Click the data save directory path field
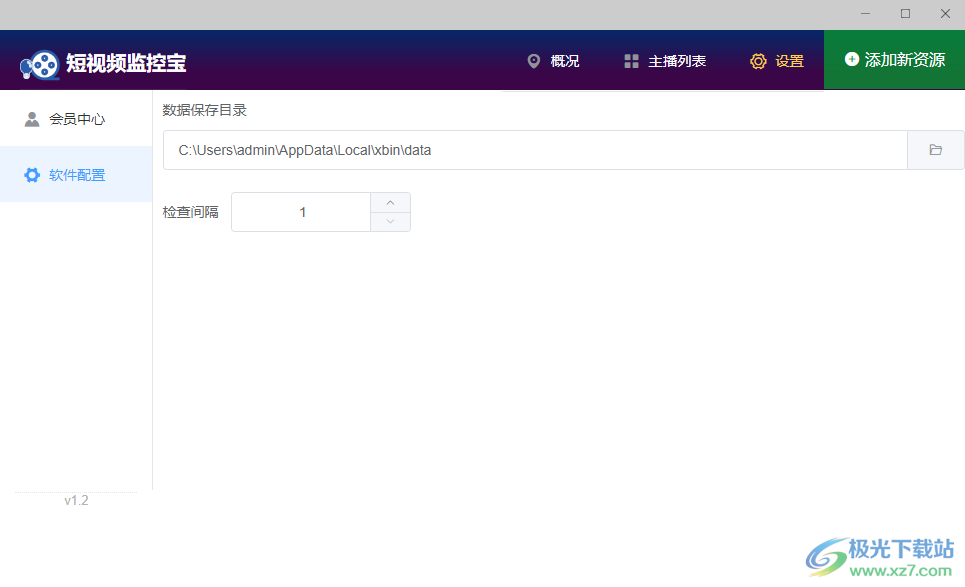The height and width of the screenshot is (587, 965). (x=535, y=150)
